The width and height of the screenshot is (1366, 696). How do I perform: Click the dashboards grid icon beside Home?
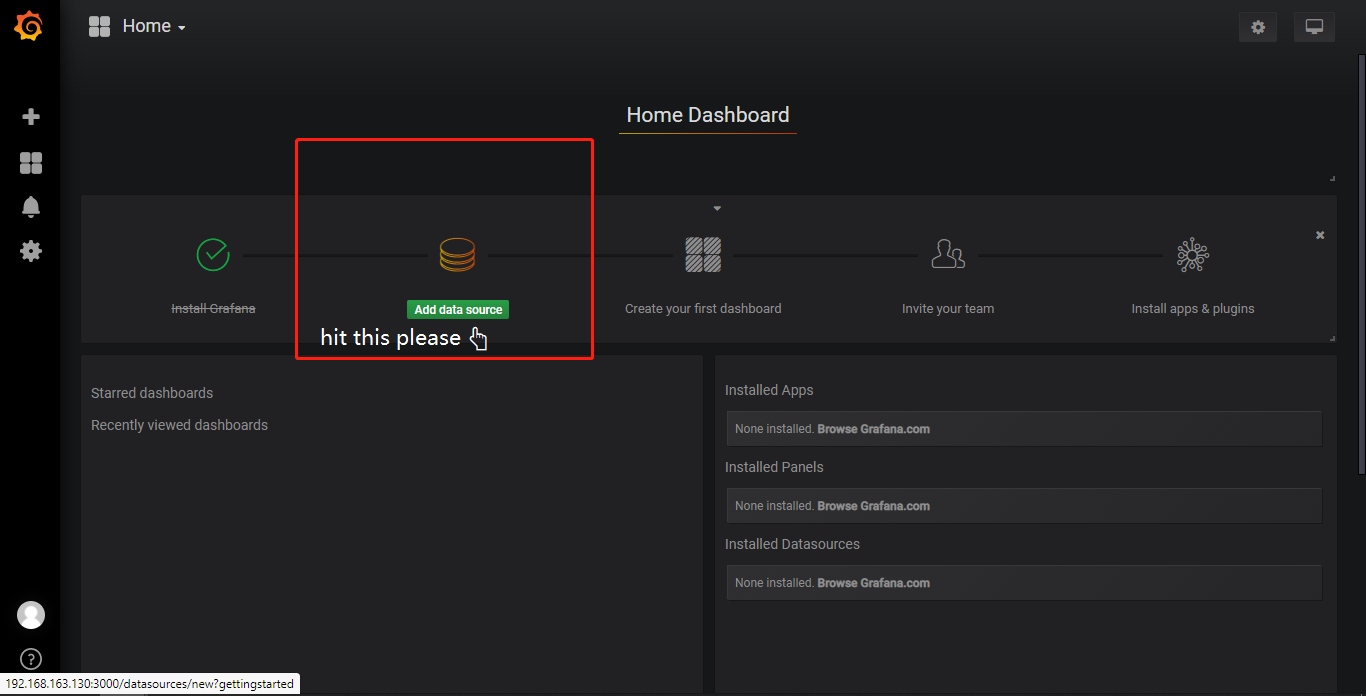click(x=99, y=27)
